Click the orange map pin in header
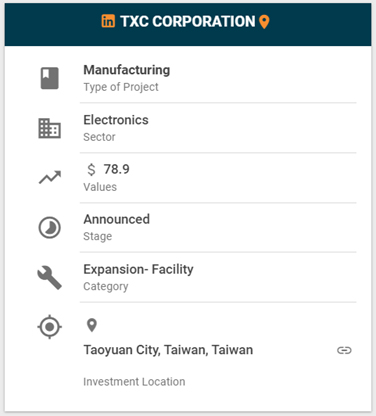This screenshot has height=416, width=376. click(264, 22)
